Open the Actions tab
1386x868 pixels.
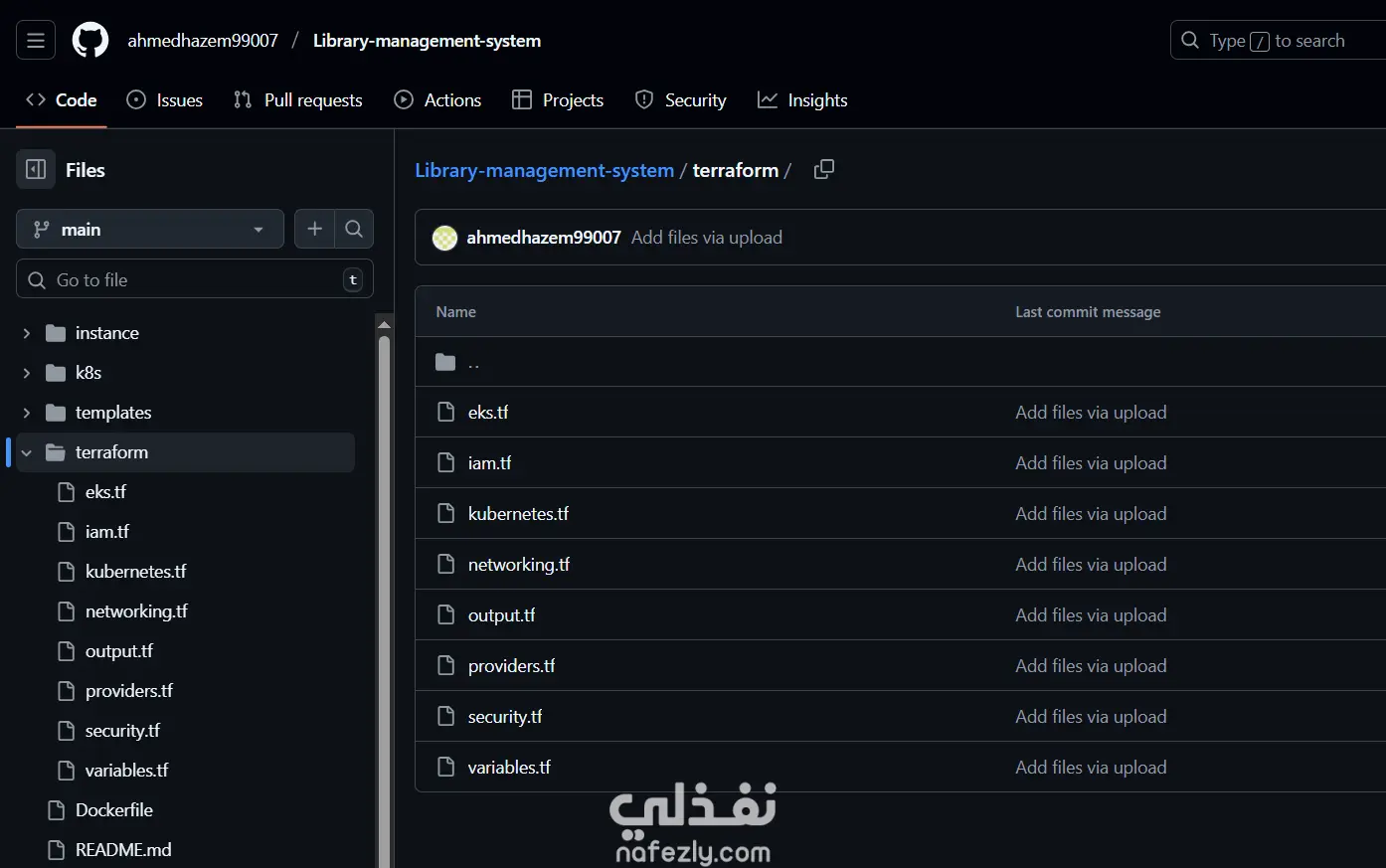pyautogui.click(x=437, y=100)
